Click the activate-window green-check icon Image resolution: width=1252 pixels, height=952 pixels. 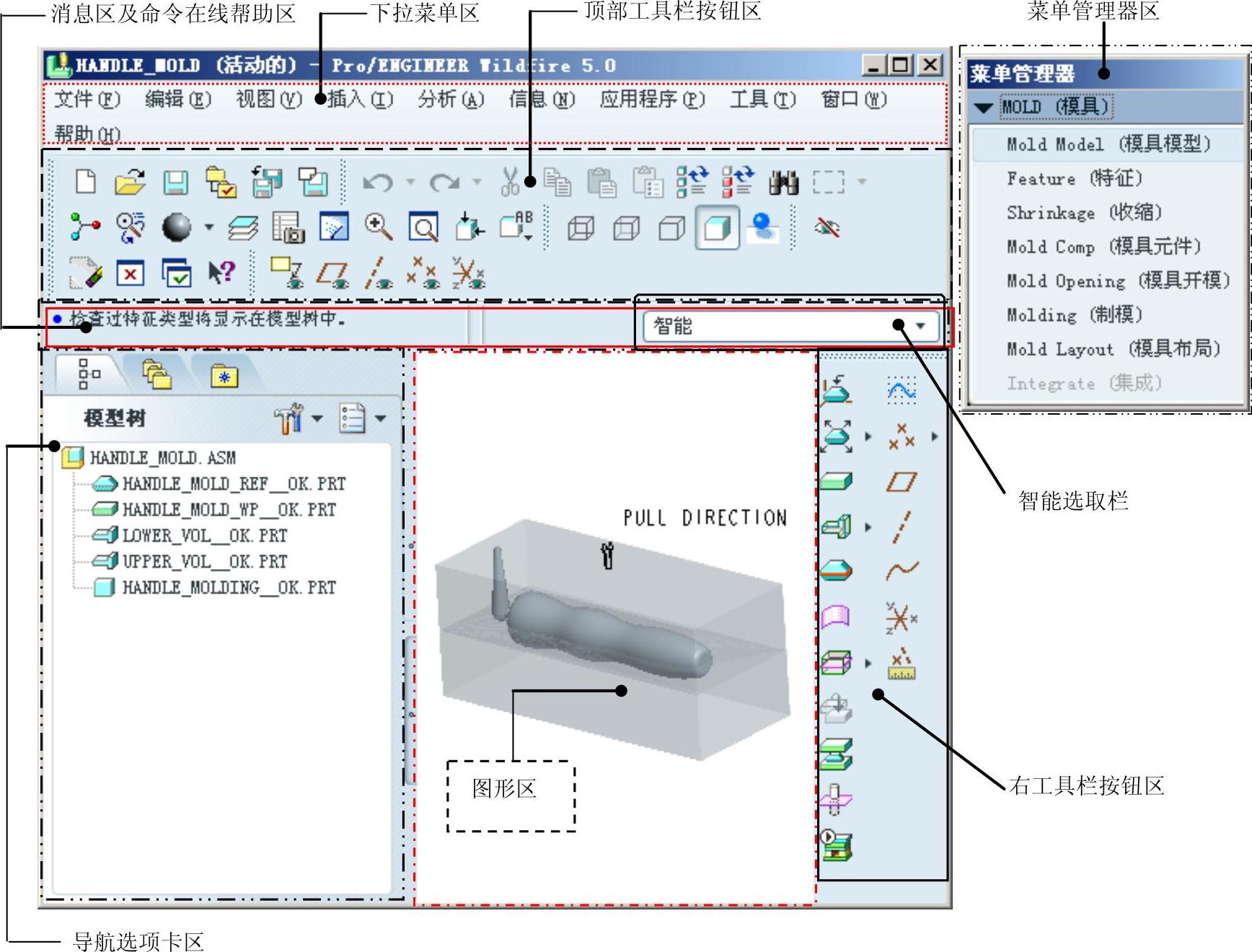pyautogui.click(x=176, y=273)
